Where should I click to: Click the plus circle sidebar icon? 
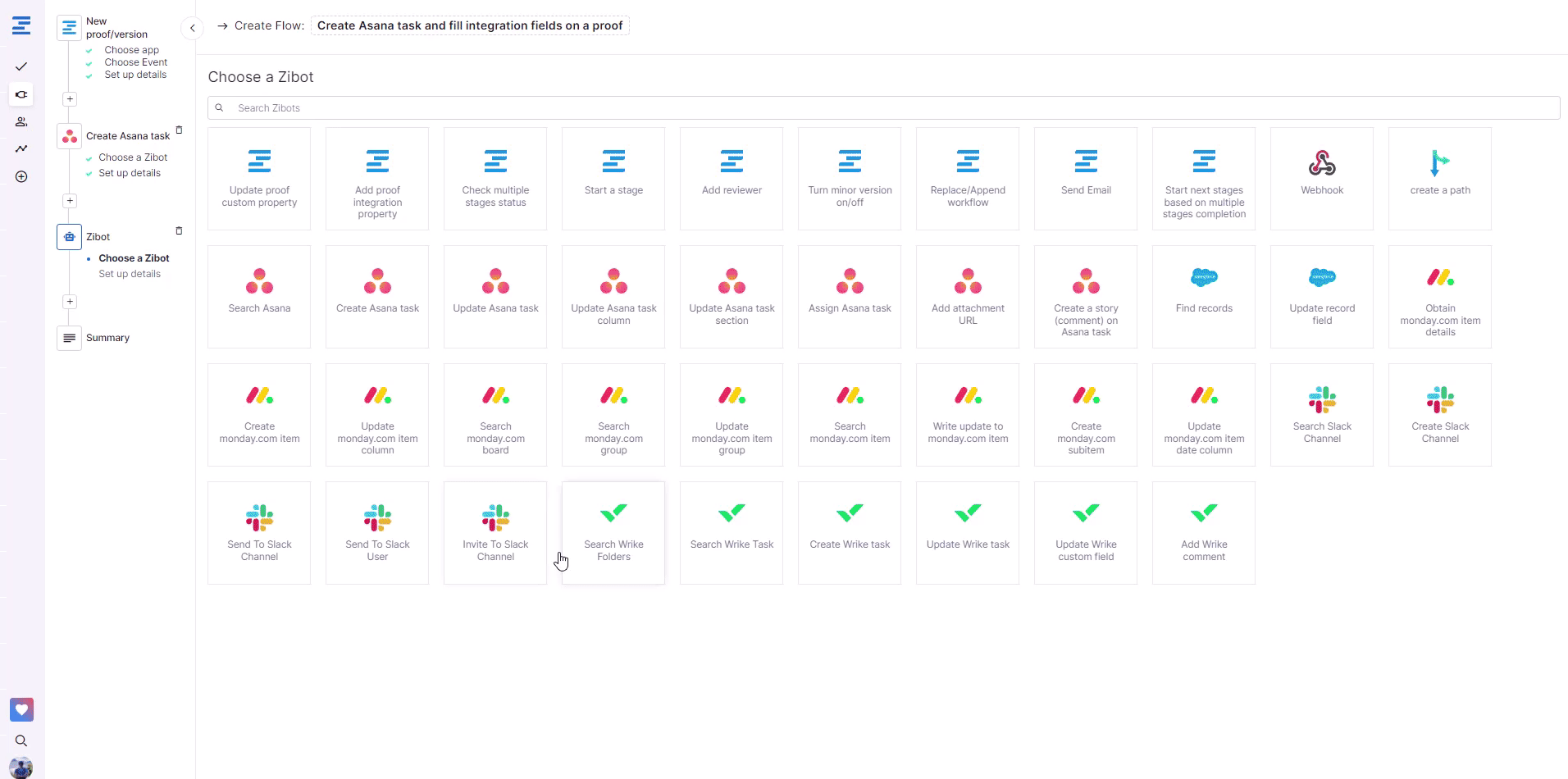point(21,177)
